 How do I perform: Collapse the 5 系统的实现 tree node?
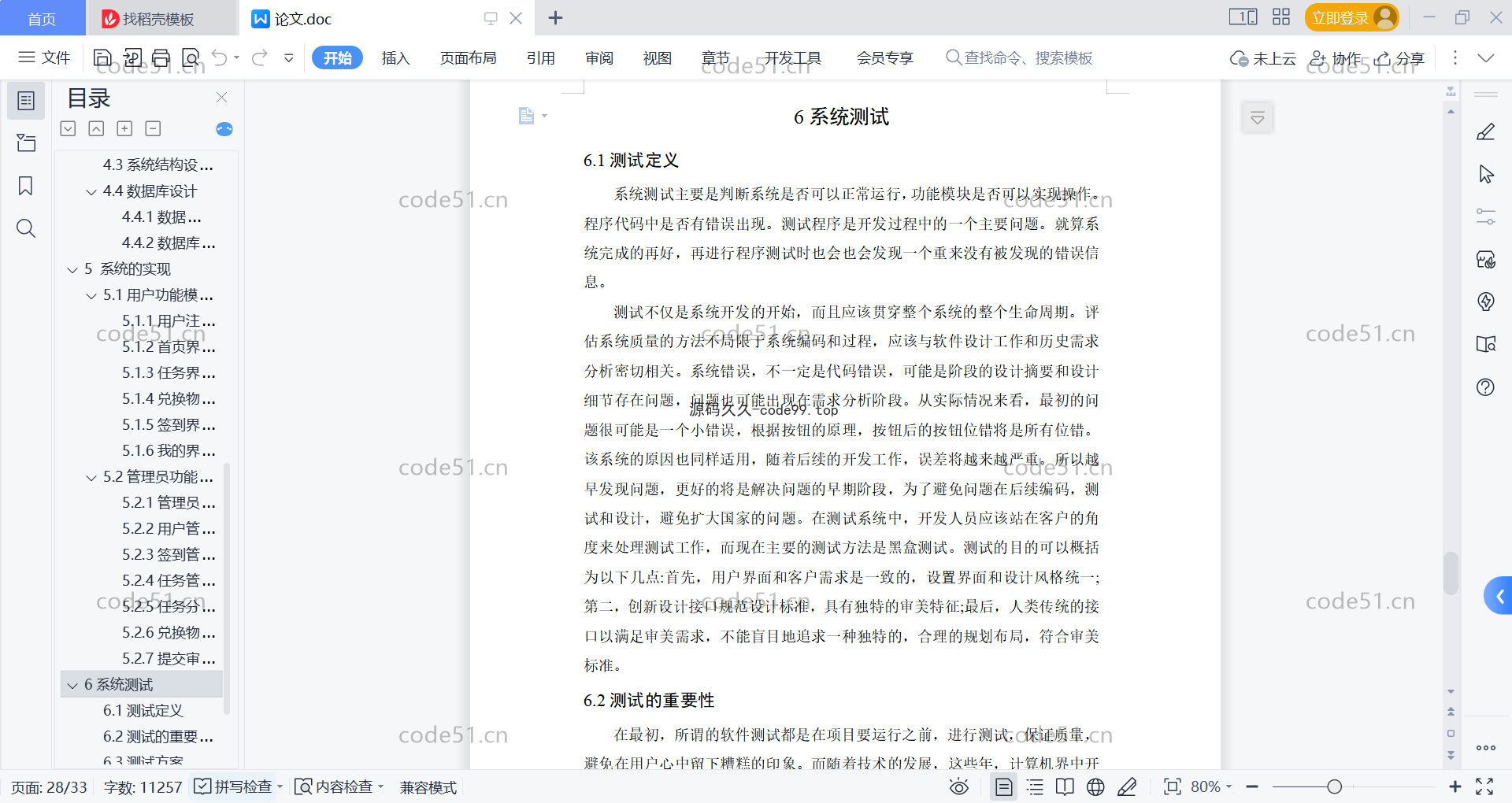(x=72, y=269)
